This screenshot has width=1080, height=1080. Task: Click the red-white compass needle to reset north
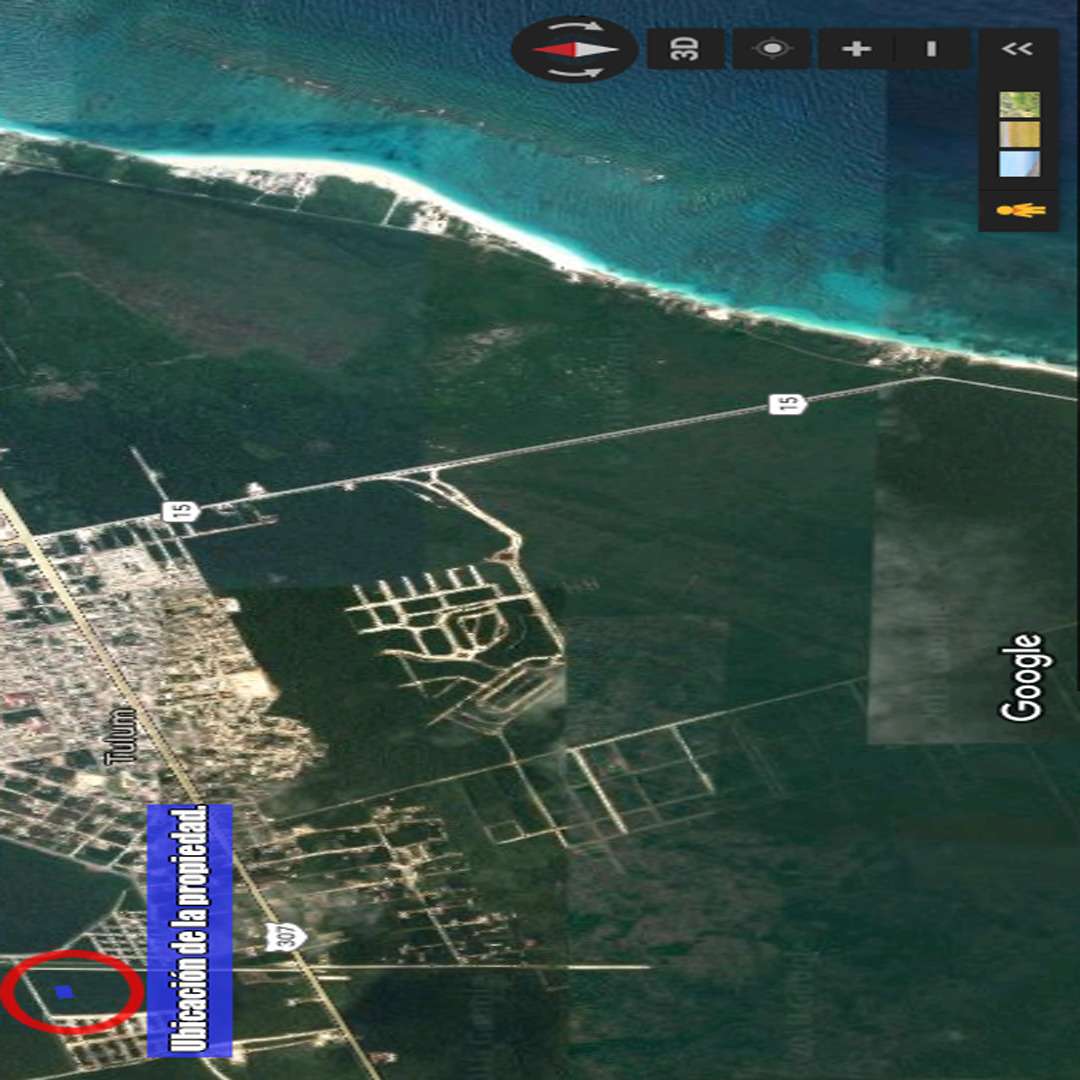(575, 48)
